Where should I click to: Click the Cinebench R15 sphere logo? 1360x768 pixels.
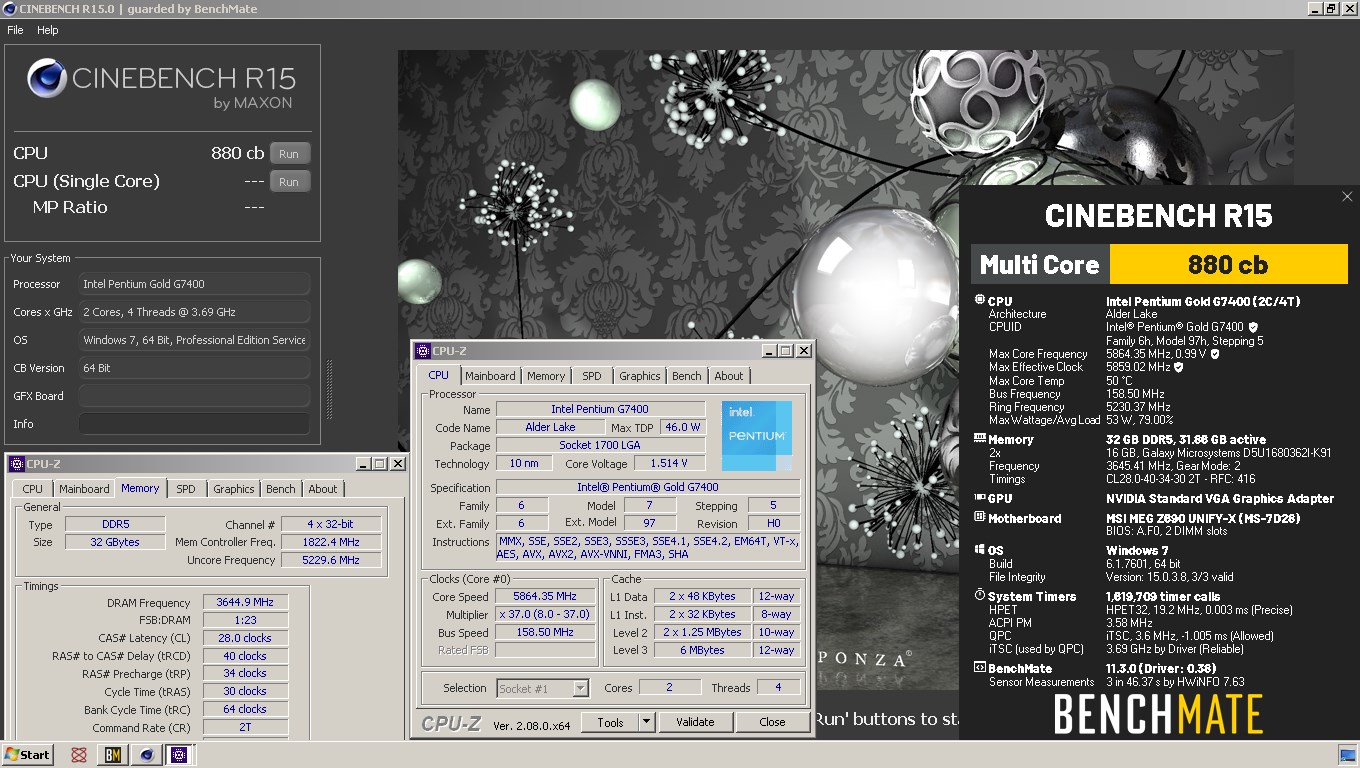coord(46,80)
